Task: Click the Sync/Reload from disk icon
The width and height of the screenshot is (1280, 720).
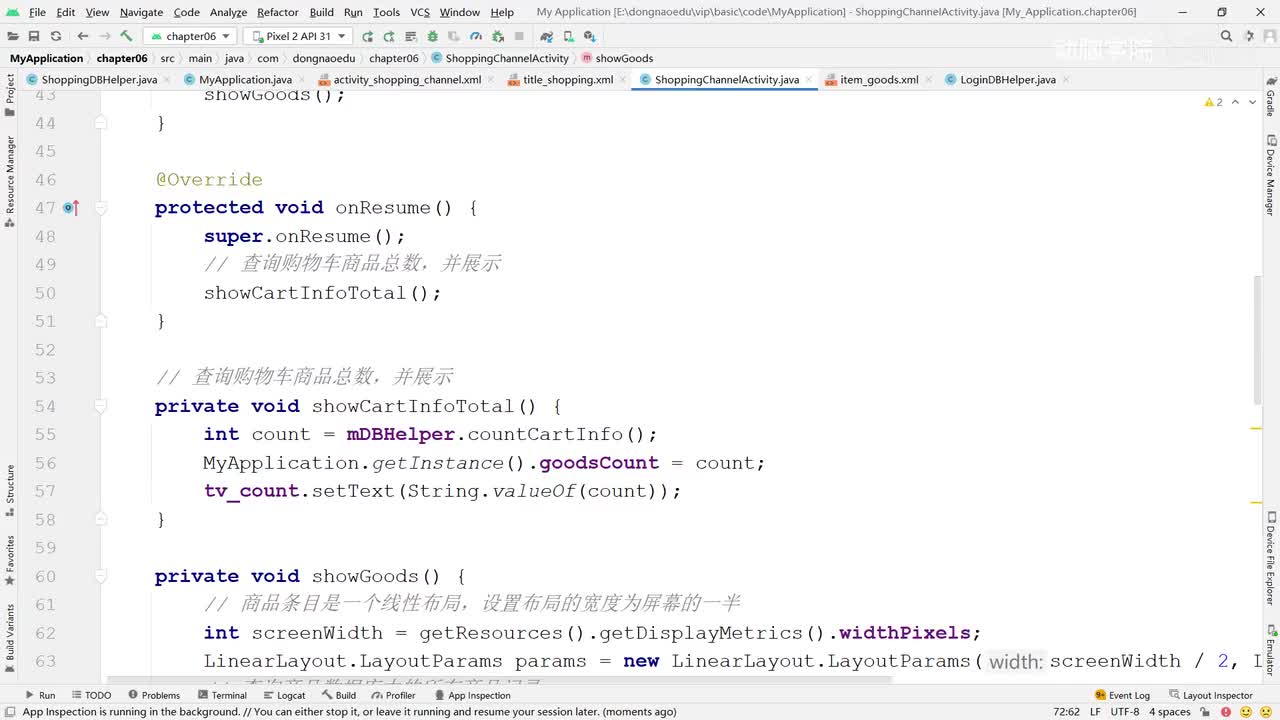Action: coord(56,36)
